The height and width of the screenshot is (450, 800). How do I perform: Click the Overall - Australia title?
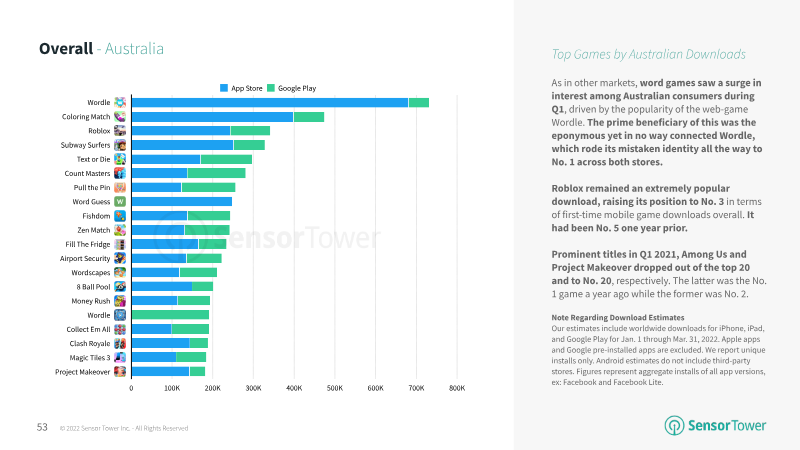point(102,48)
